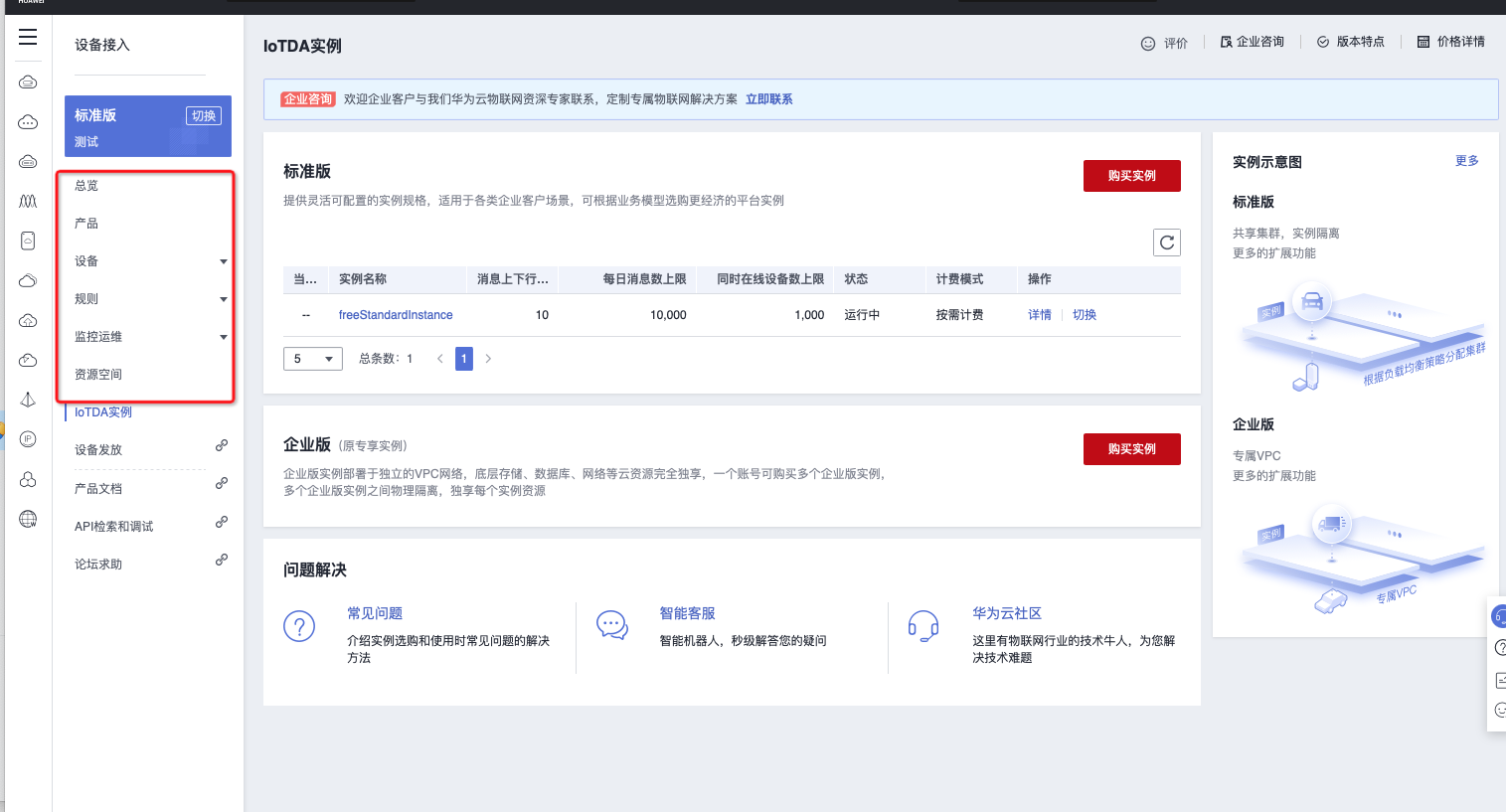Click the 标准版 illustration in 实例示意图
The width and height of the screenshot is (1506, 812).
click(1362, 338)
